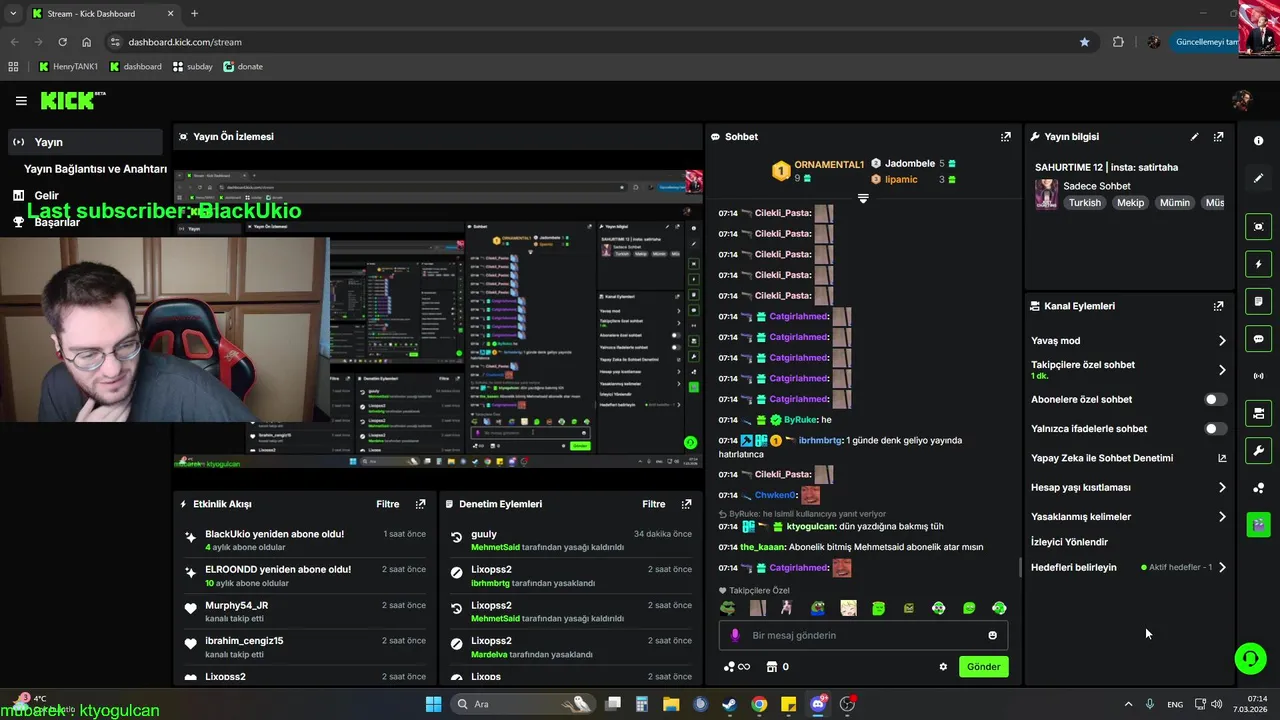Pop out the Denetim Eylemleri panel
1280x720 pixels.
[686, 504]
